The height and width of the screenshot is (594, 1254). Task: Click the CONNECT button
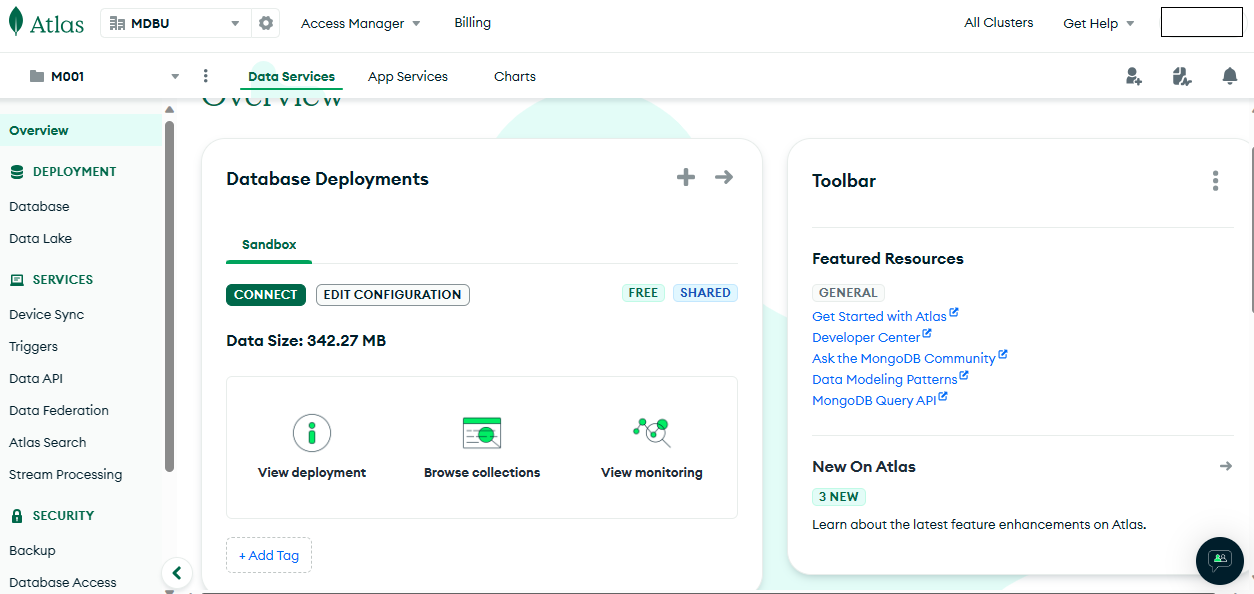pos(266,294)
